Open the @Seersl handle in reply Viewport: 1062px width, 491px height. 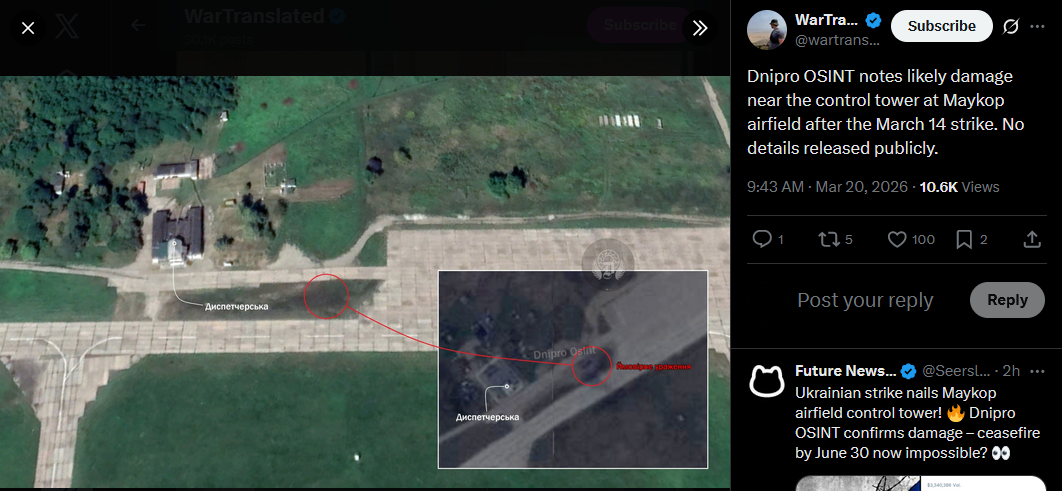click(957, 371)
